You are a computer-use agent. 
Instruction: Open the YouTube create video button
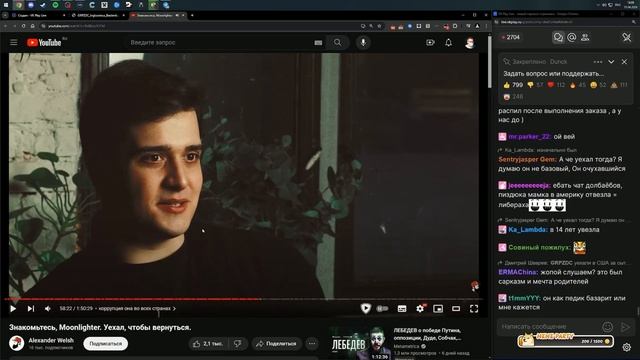pos(430,42)
